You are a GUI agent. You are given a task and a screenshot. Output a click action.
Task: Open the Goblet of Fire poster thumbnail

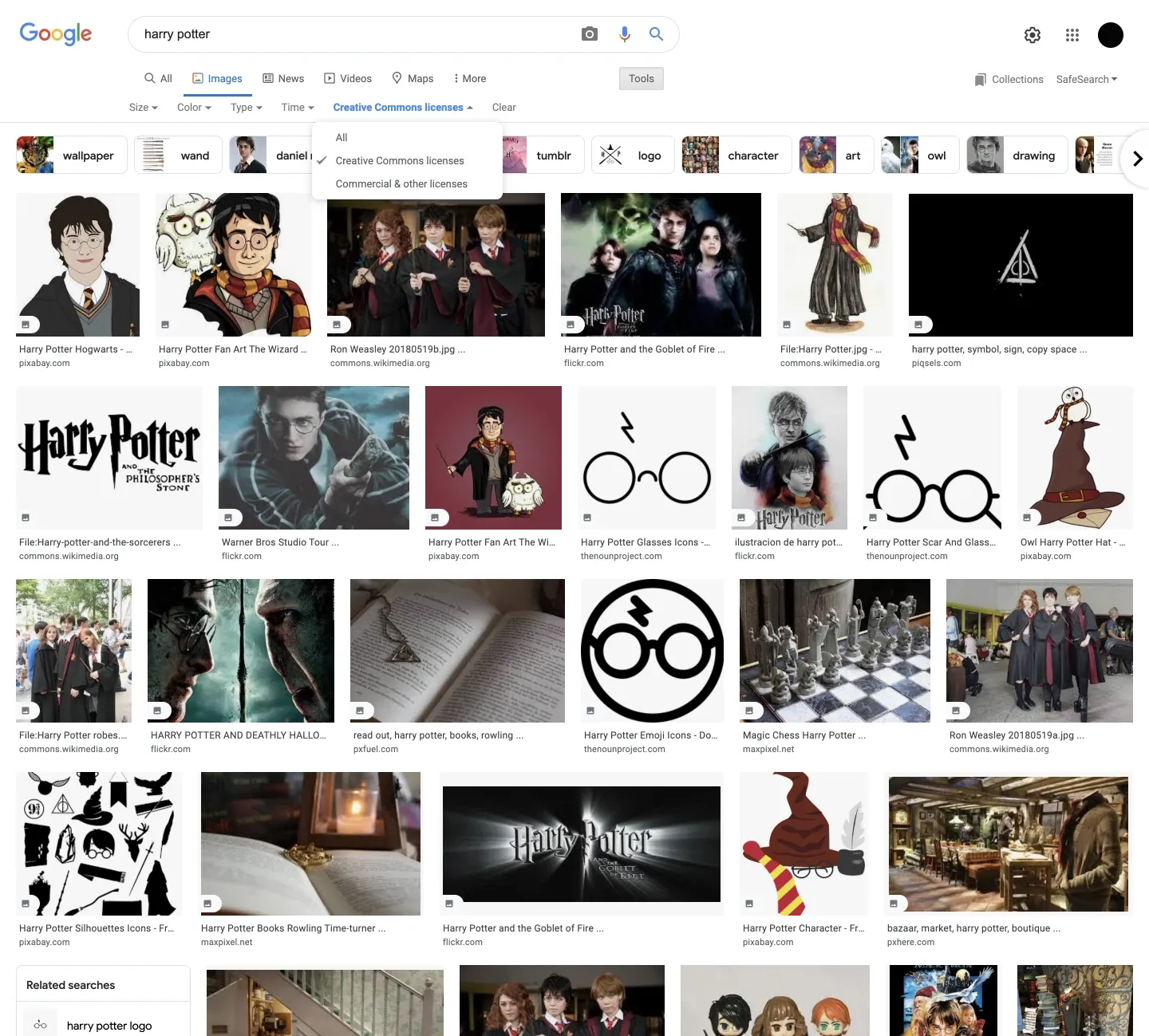(661, 264)
